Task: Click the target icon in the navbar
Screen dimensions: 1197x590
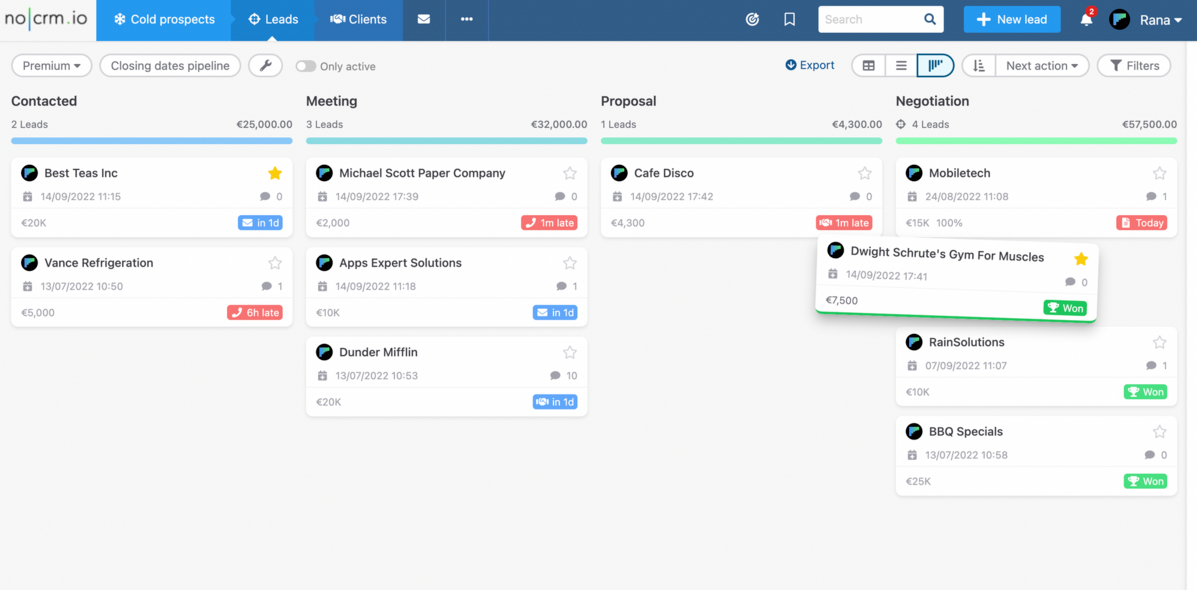Action: [752, 19]
